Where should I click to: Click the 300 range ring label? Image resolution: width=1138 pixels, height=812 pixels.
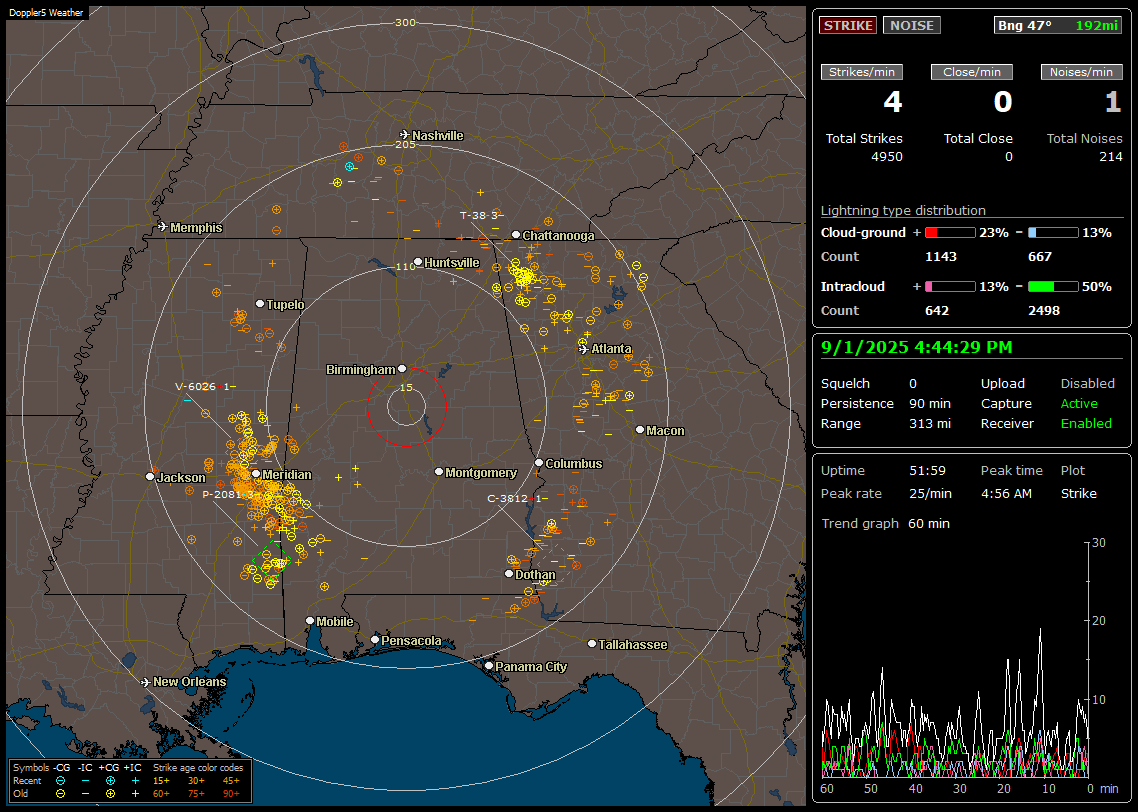click(x=405, y=22)
